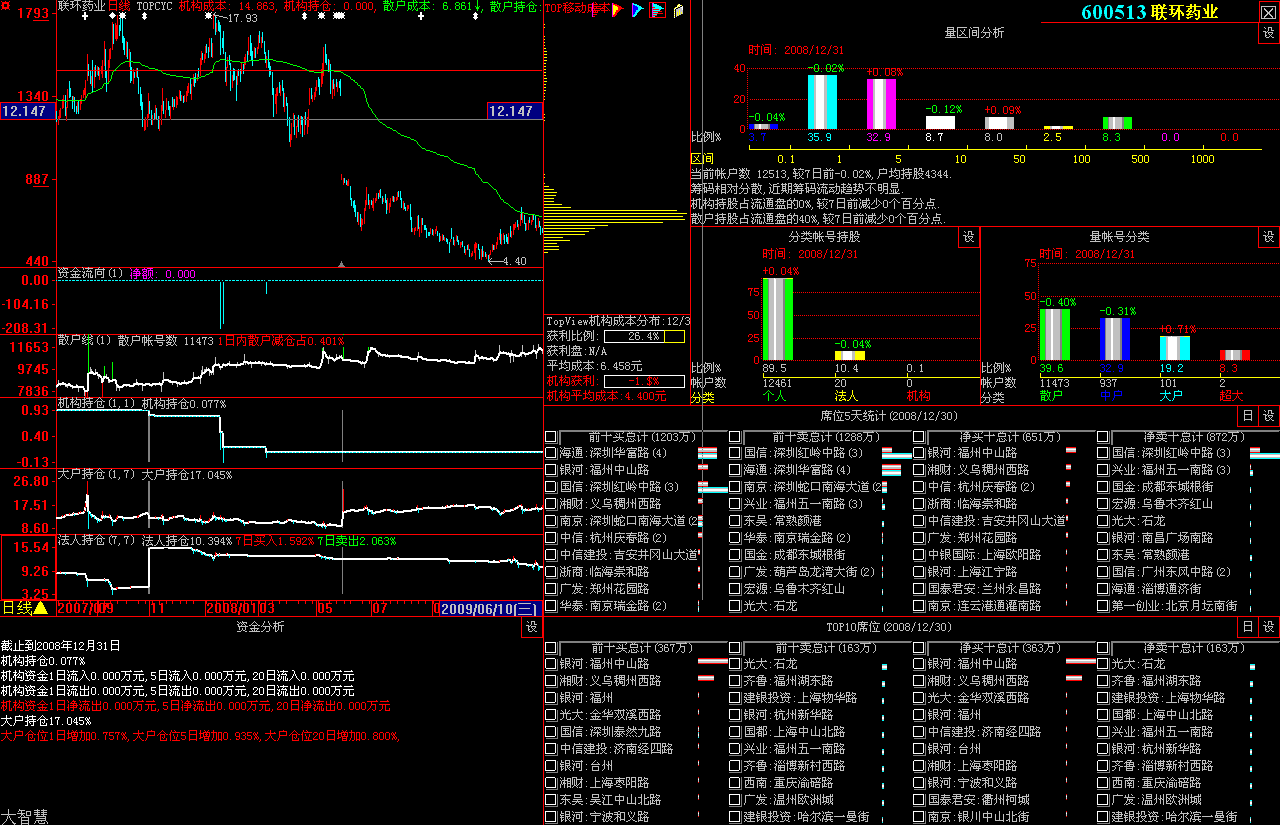The width and height of the screenshot is (1280, 825).
Task: Click the yellow building chart icon
Action: click(x=679, y=11)
